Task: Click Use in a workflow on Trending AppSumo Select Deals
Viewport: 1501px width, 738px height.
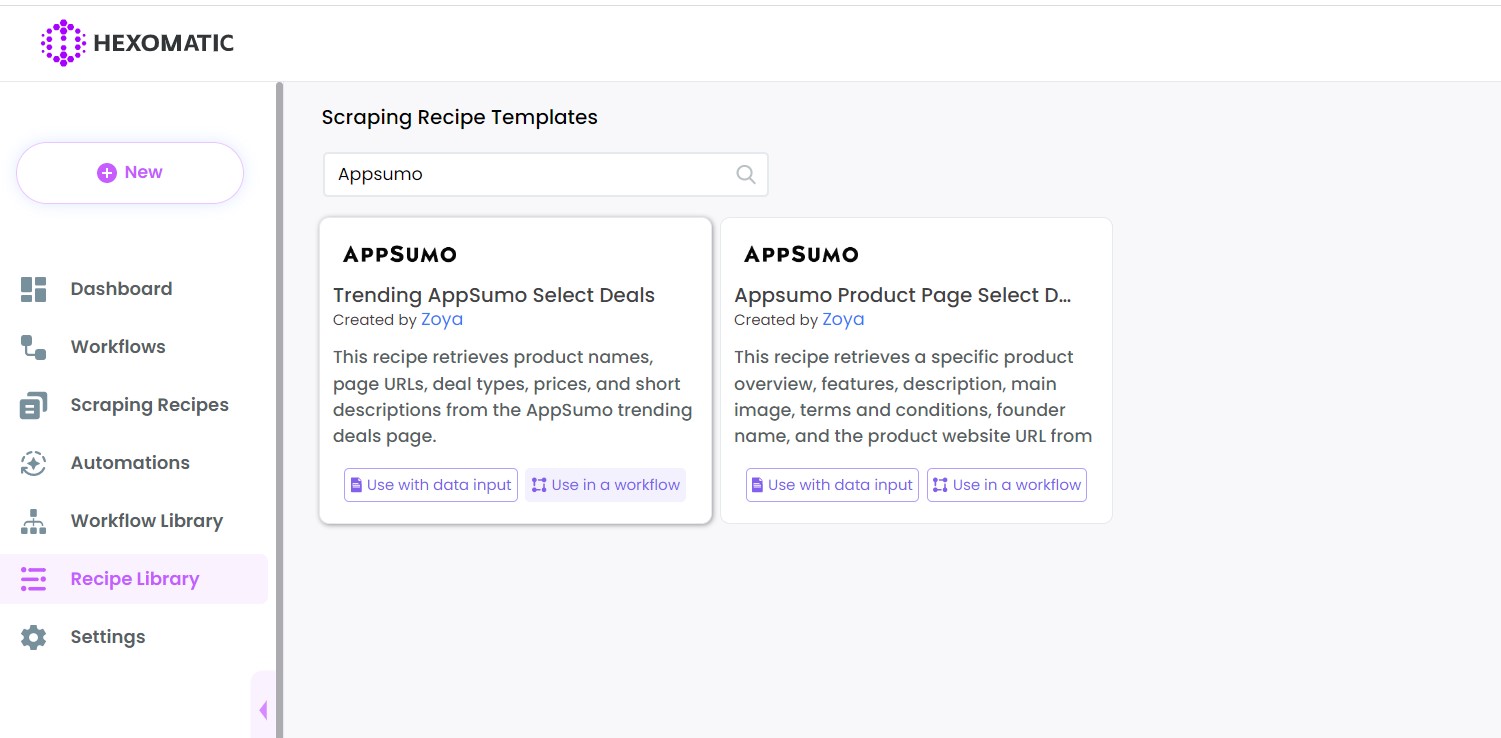Action: (605, 484)
